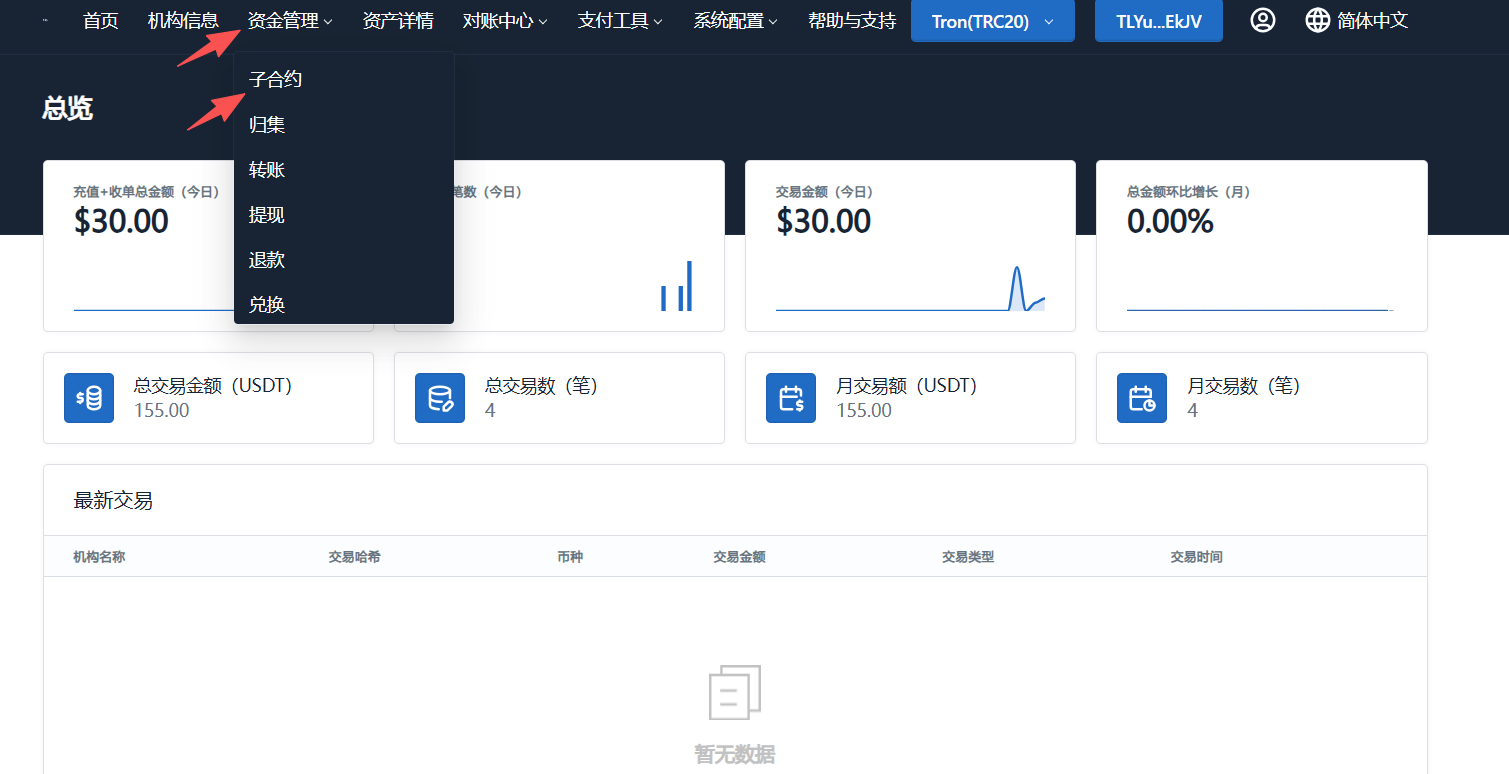This screenshot has width=1509, height=774.
Task: Click the 交易类型 column header
Action: [x=968, y=557]
